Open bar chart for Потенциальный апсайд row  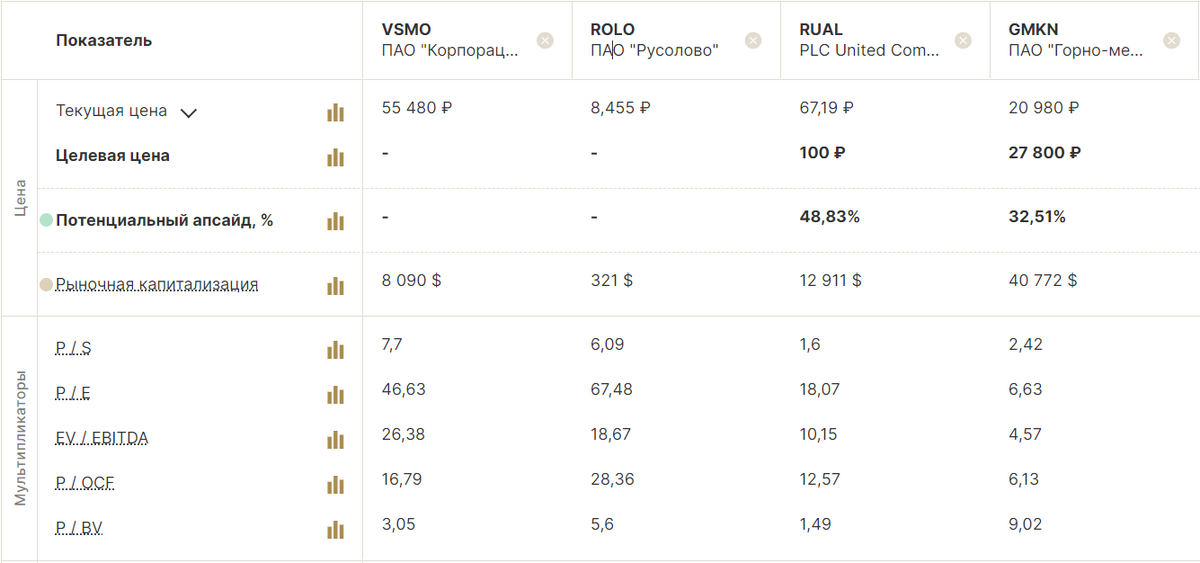pos(335,221)
